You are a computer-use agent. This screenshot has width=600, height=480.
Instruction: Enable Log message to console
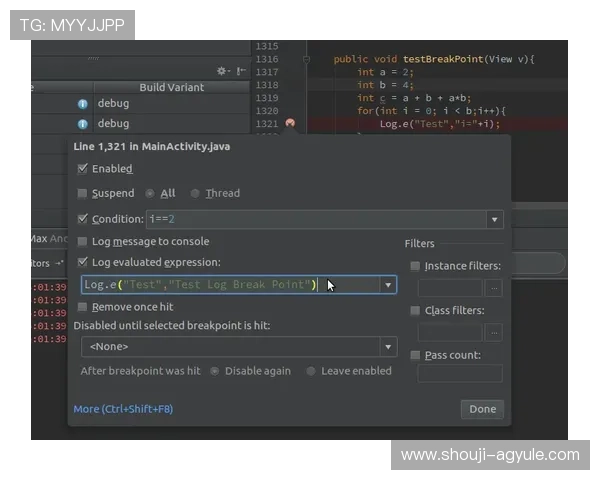pos(83,241)
